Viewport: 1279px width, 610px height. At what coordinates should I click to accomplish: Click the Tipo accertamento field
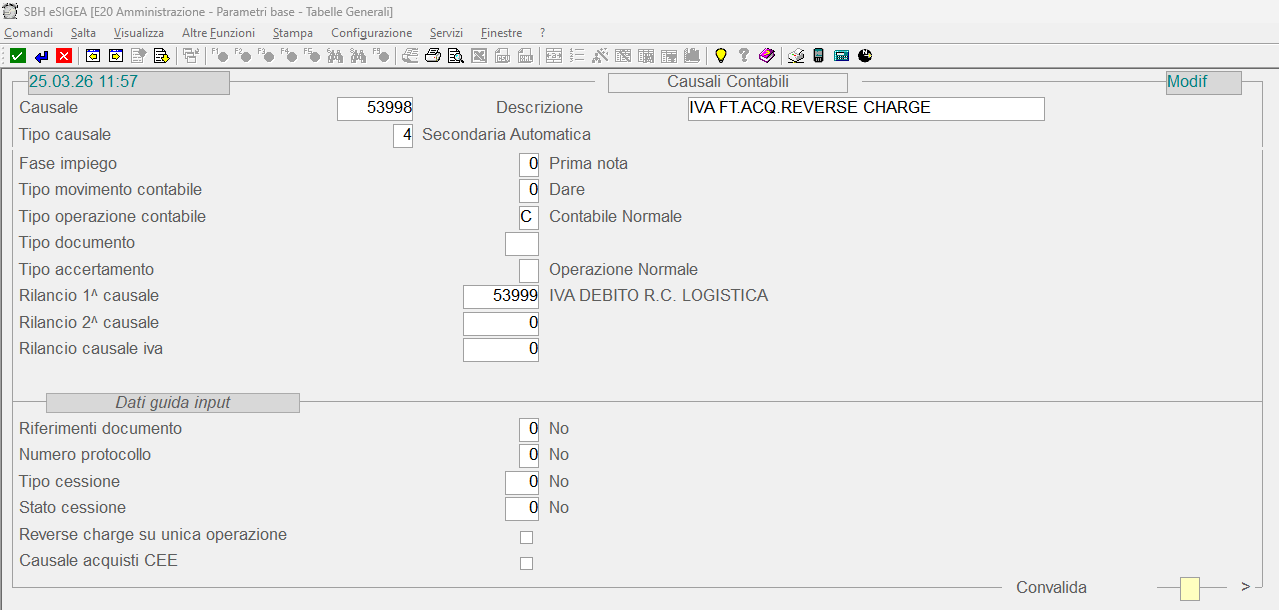click(x=529, y=270)
